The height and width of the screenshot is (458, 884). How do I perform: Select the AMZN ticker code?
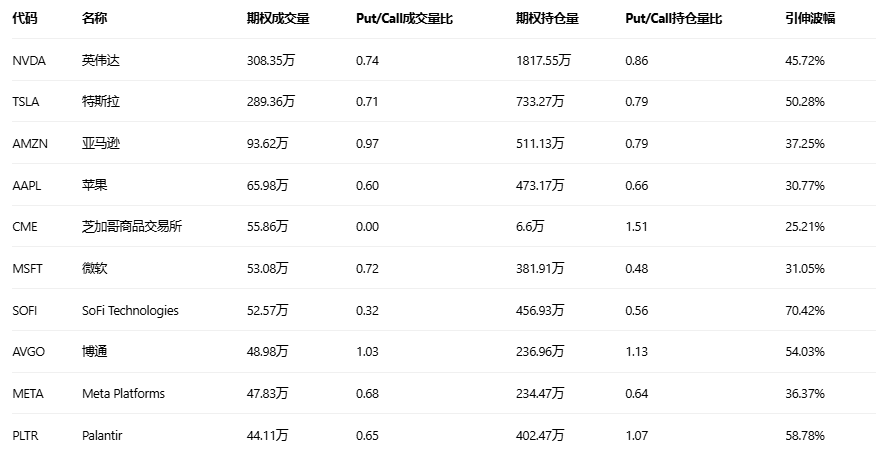tap(29, 144)
